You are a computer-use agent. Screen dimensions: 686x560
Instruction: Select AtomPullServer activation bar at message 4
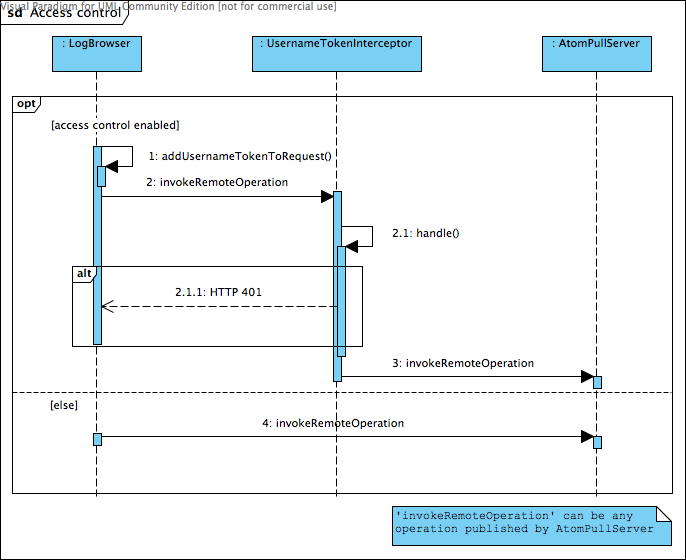tap(597, 442)
